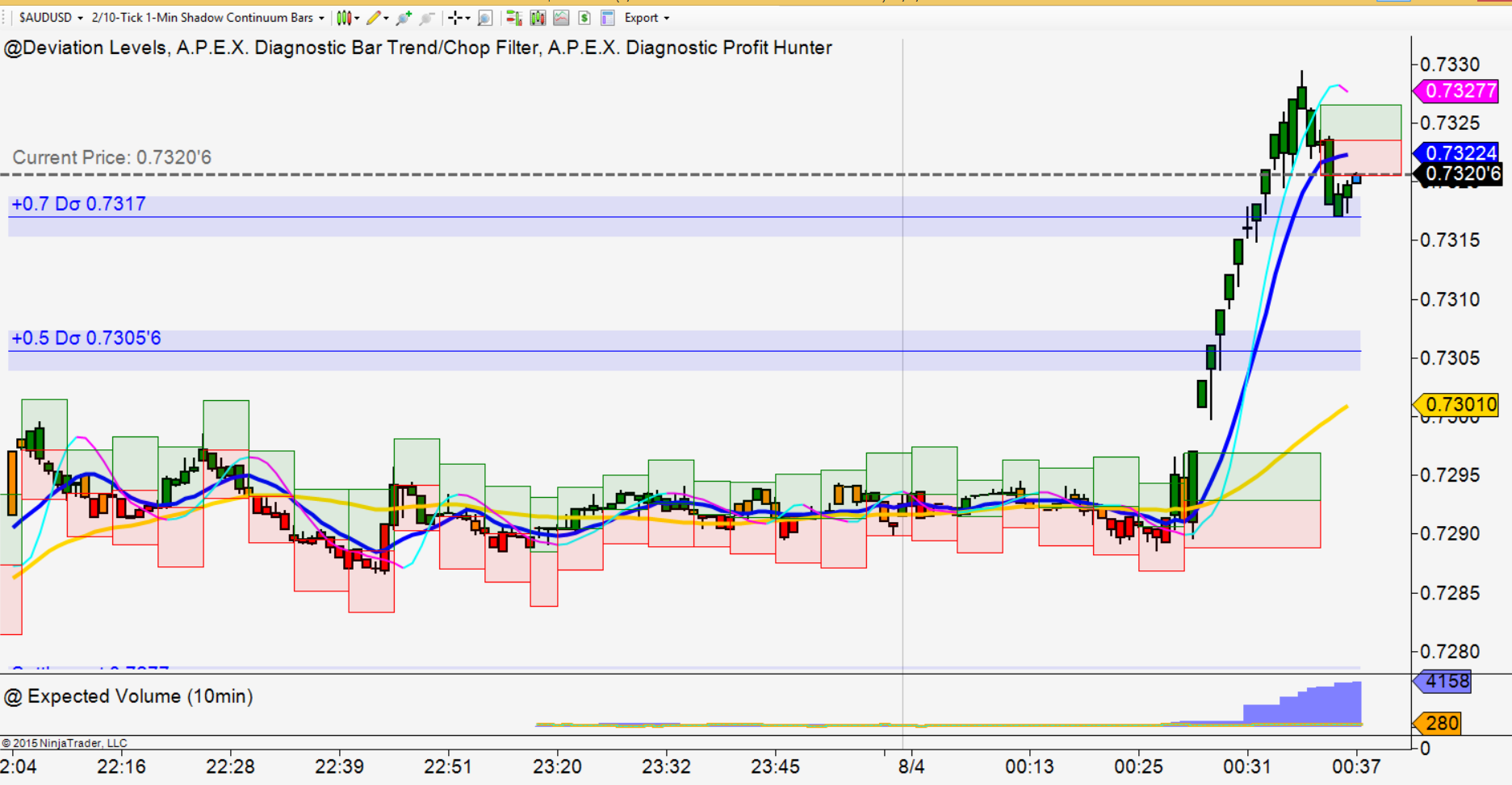
Task: Click the magenta 0.73277 price marker
Action: pos(1455,90)
